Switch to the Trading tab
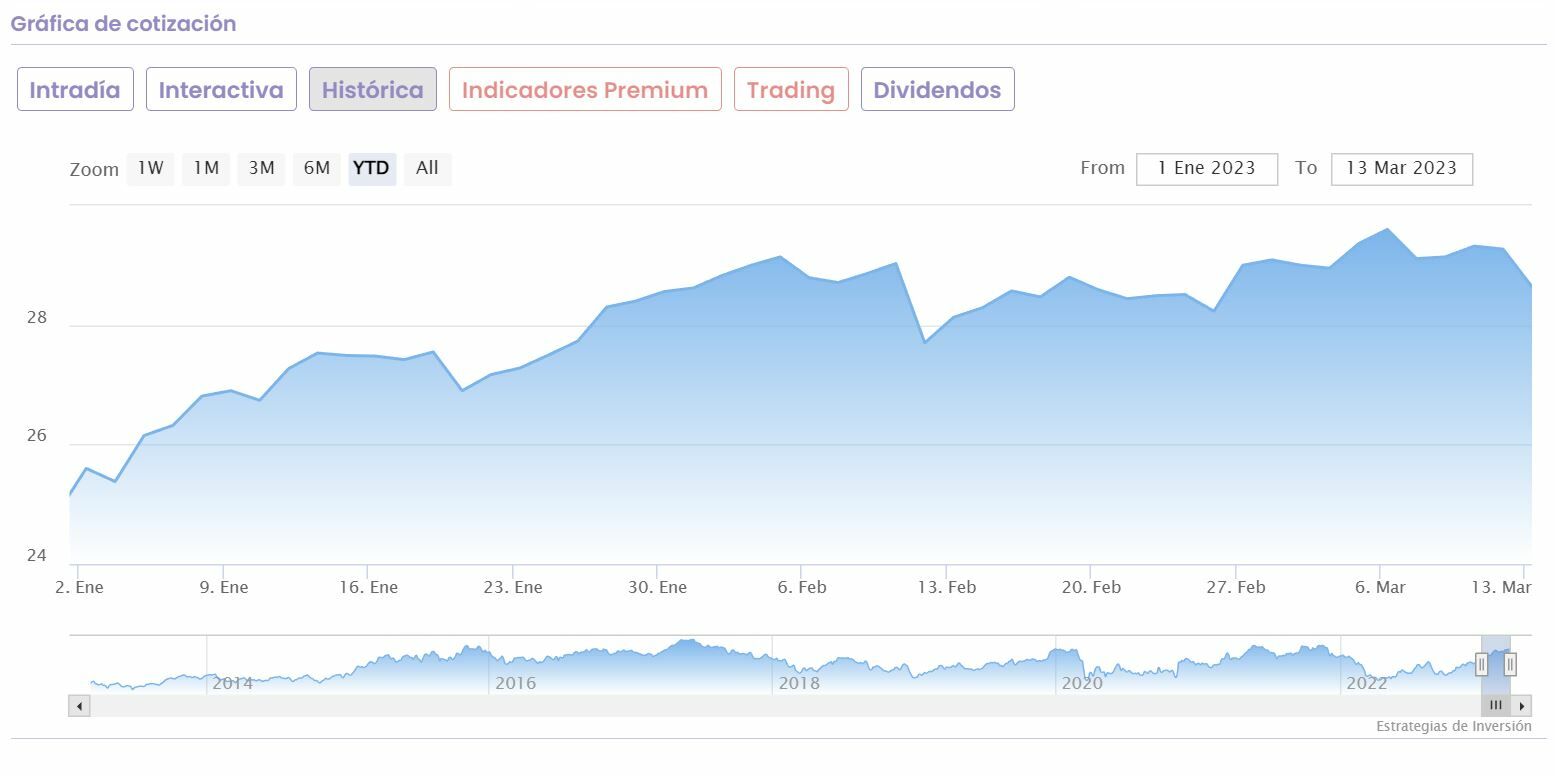The image size is (1555, 776). click(791, 90)
